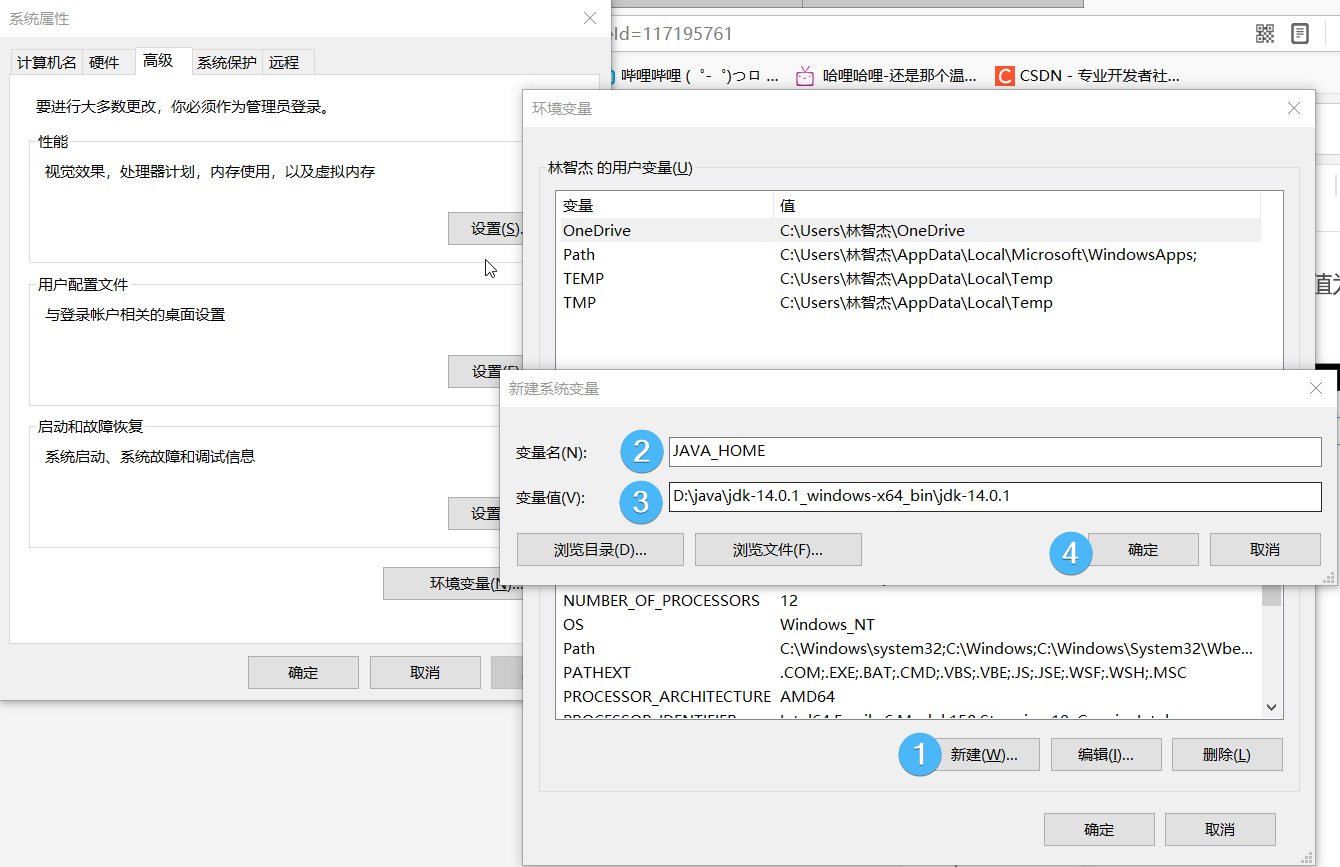Open the pink Bilibili TV bookmark
Image resolution: width=1340 pixels, height=867 pixels.
(805, 76)
